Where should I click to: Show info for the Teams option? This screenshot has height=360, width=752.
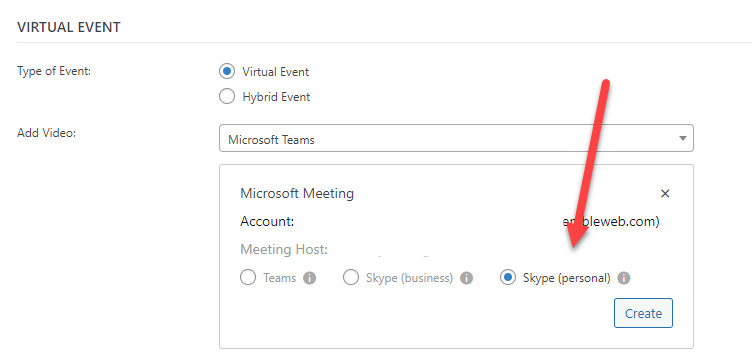pyautogui.click(x=310, y=278)
